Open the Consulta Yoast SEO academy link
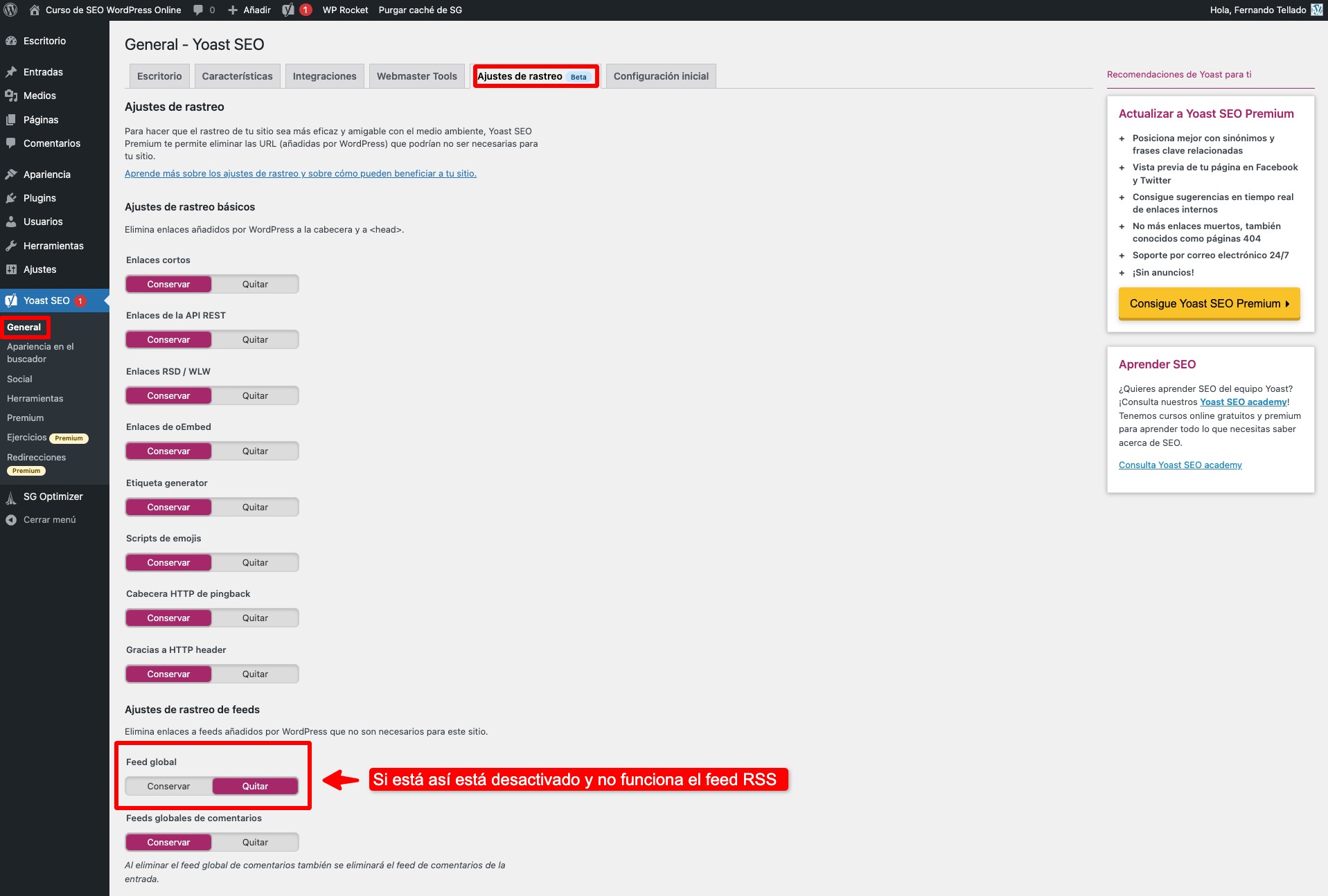1328x896 pixels. [x=1180, y=465]
